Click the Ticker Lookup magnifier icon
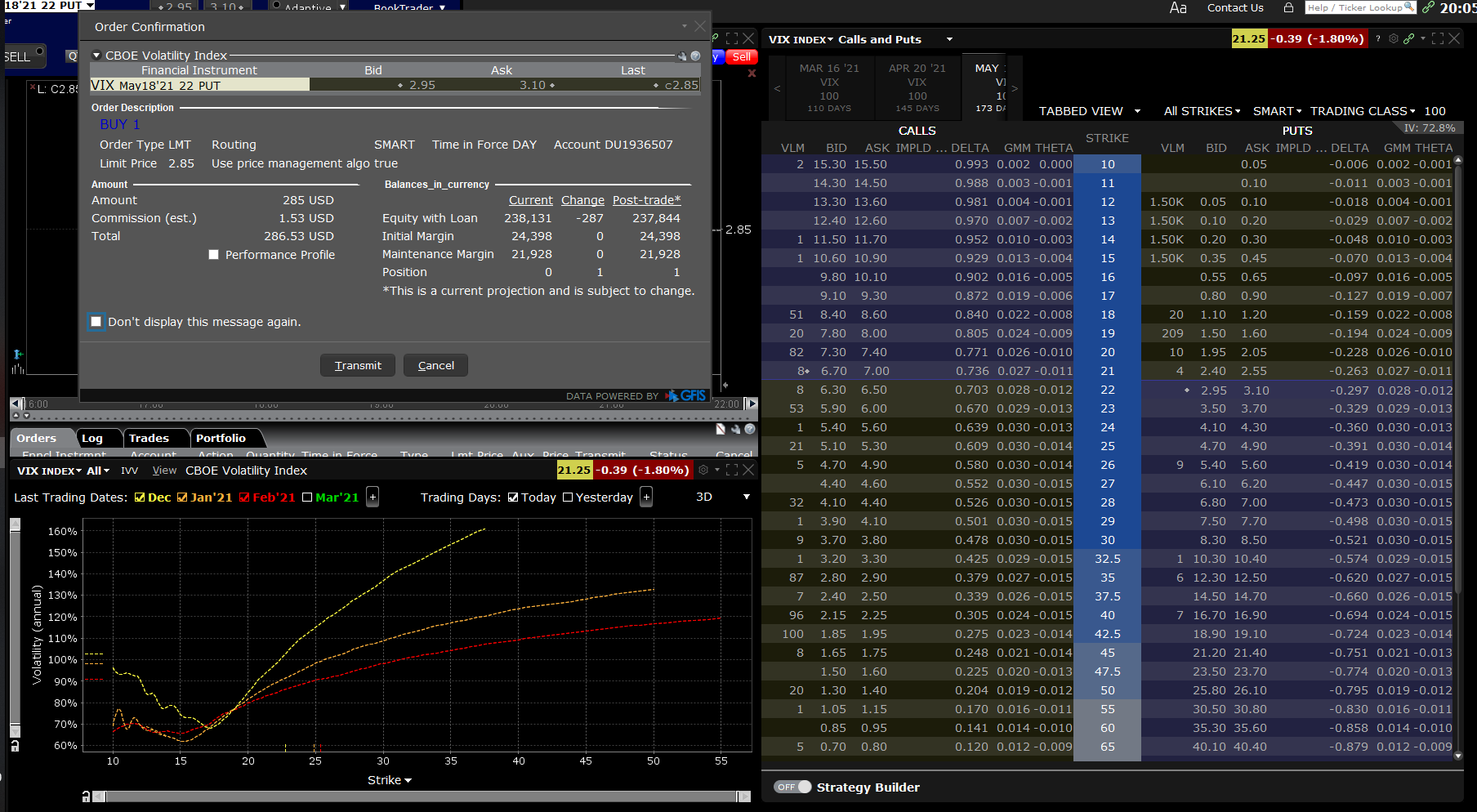The width and height of the screenshot is (1477, 812). tap(1408, 7)
